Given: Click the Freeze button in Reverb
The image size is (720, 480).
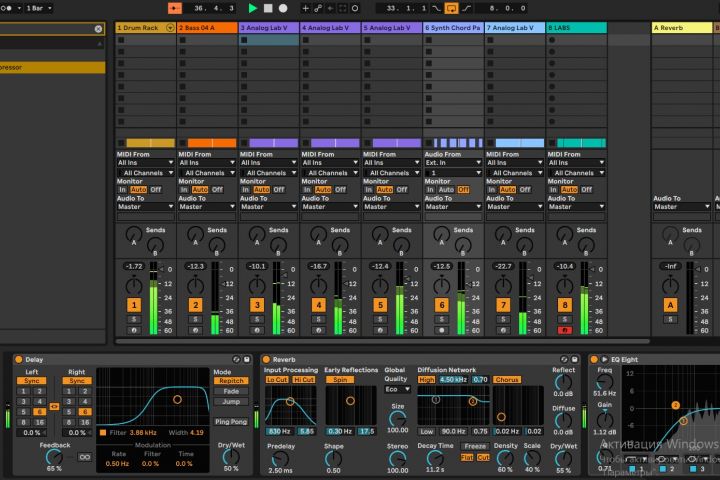Looking at the screenshot, I should click(475, 446).
